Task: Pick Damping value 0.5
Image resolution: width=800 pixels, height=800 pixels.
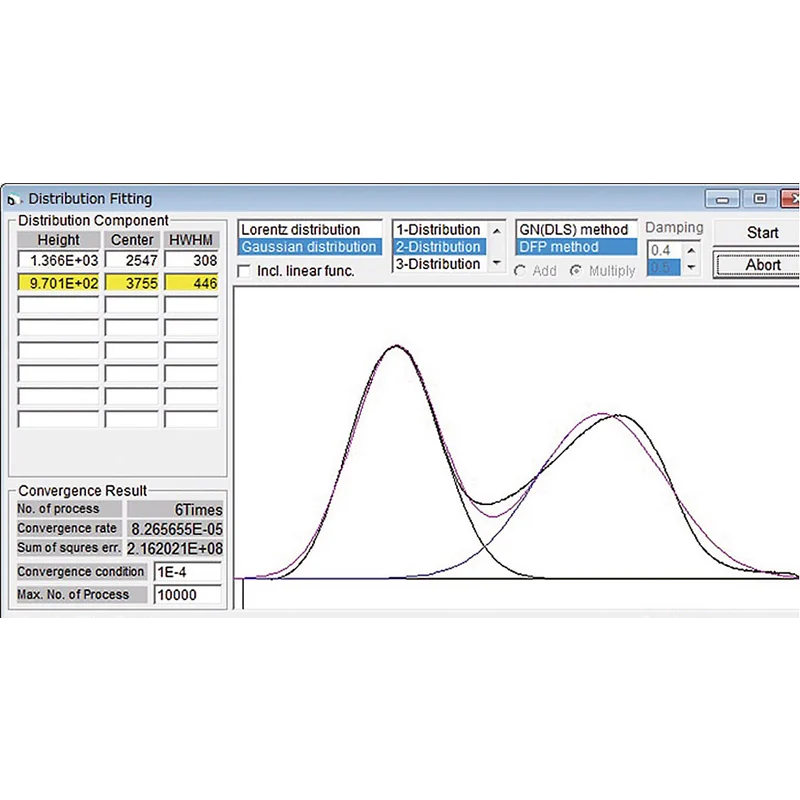Action: [x=664, y=267]
